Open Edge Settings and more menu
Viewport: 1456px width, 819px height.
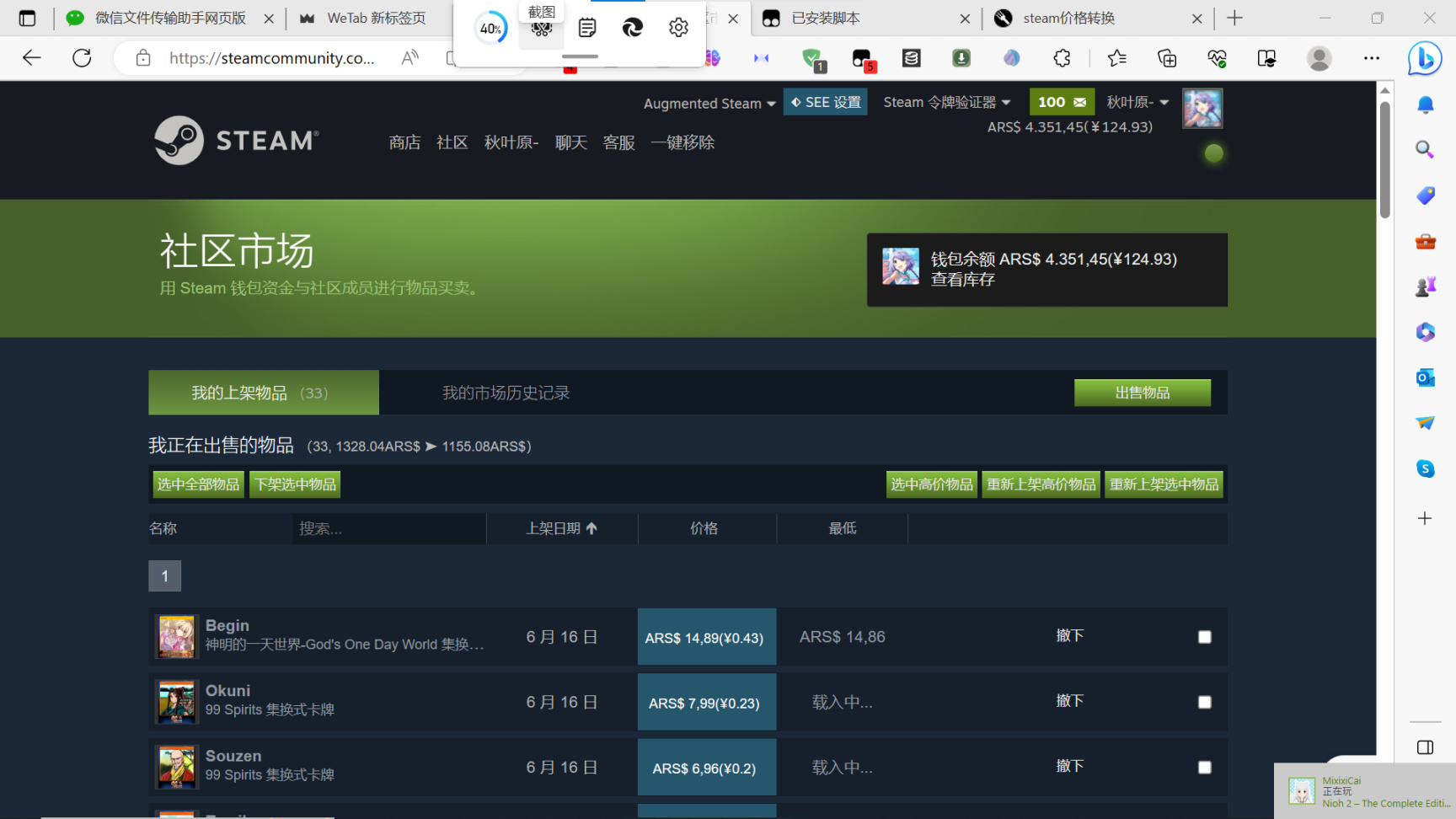1372,58
